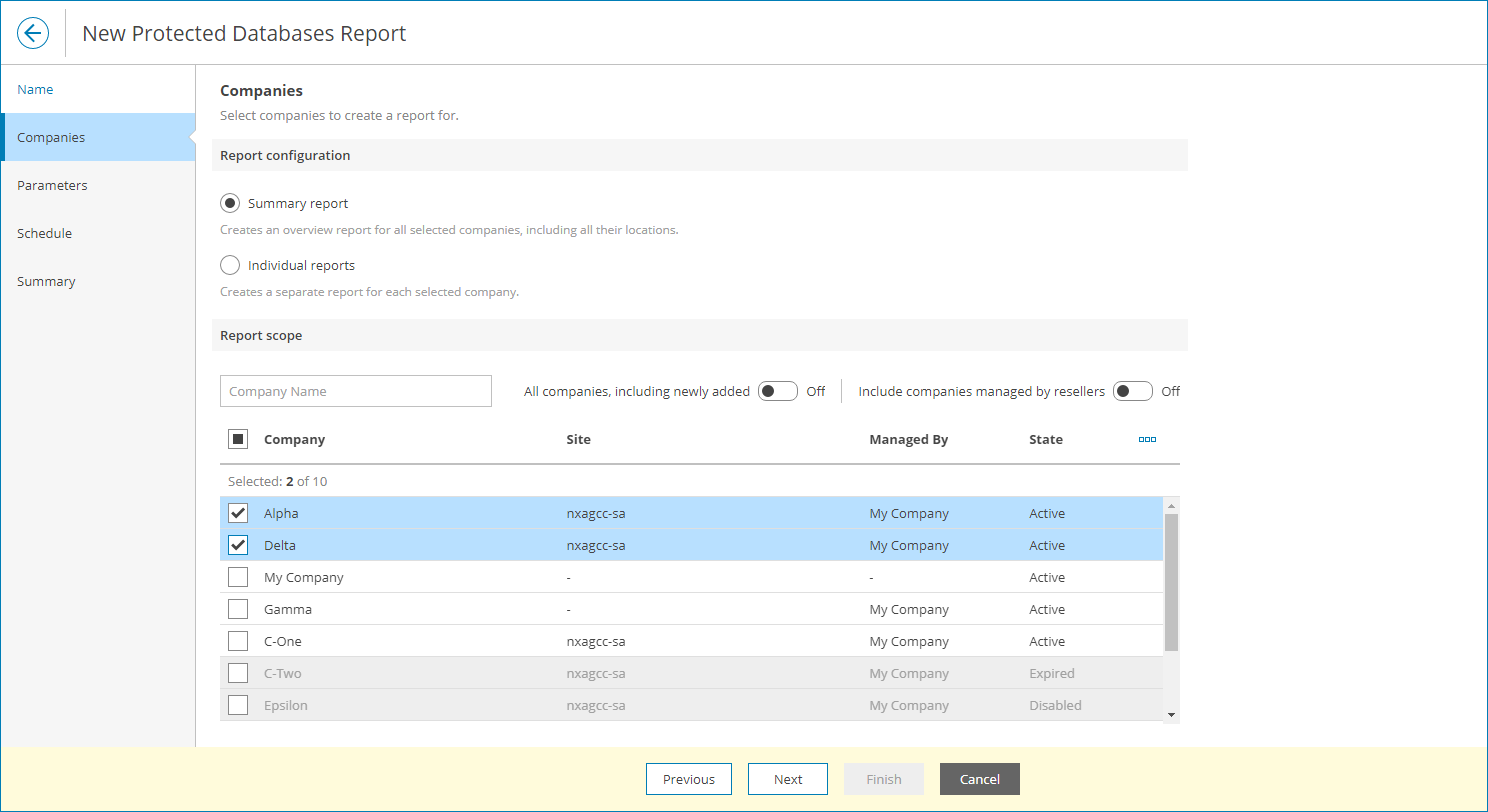The image size is (1488, 812).
Task: Click the scrollbar down arrow
Action: [x=1171, y=714]
